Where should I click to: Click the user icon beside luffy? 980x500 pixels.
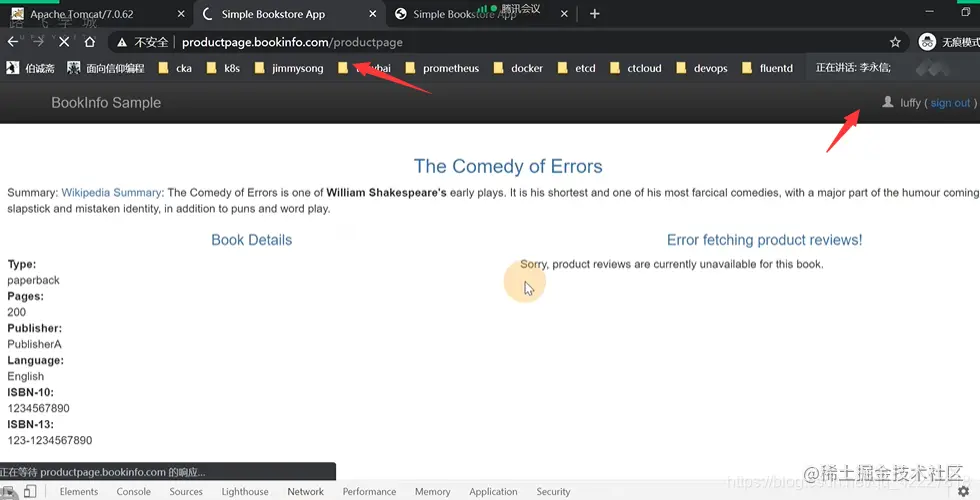pos(888,102)
